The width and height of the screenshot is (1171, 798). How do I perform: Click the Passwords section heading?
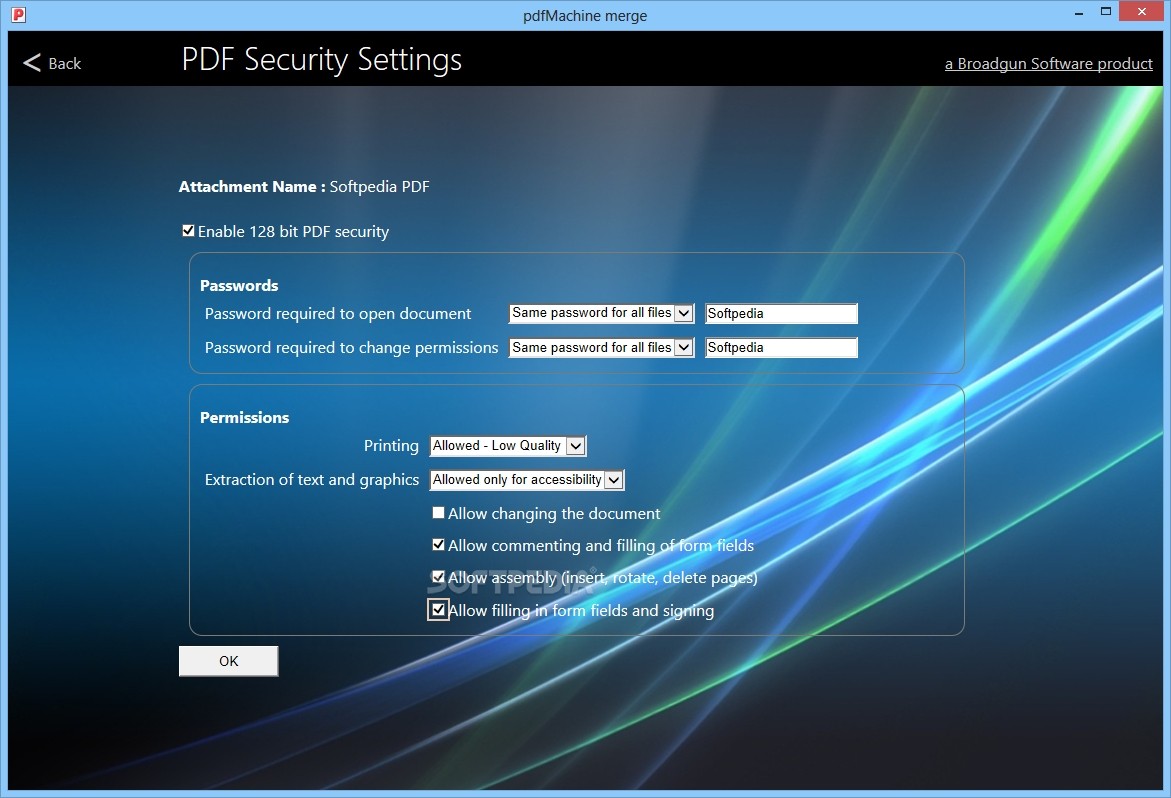coord(239,285)
